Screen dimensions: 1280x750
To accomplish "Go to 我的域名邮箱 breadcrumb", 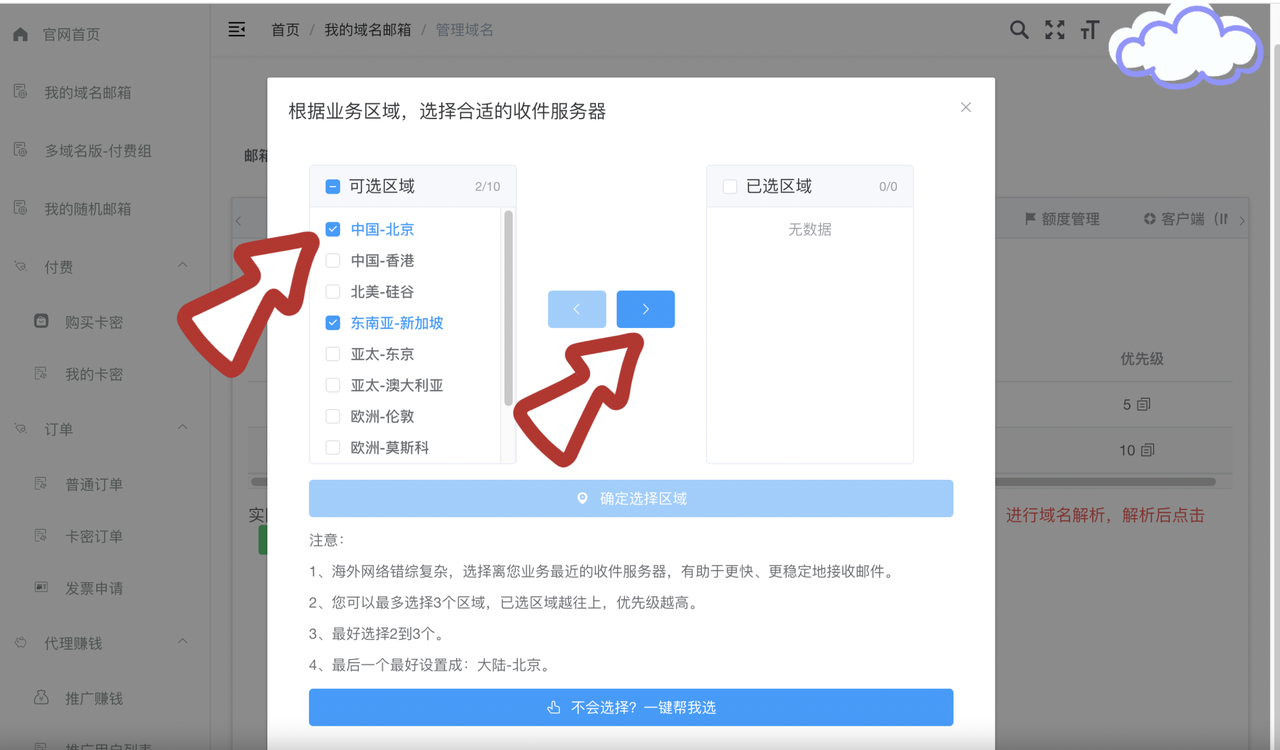I will (x=367, y=30).
